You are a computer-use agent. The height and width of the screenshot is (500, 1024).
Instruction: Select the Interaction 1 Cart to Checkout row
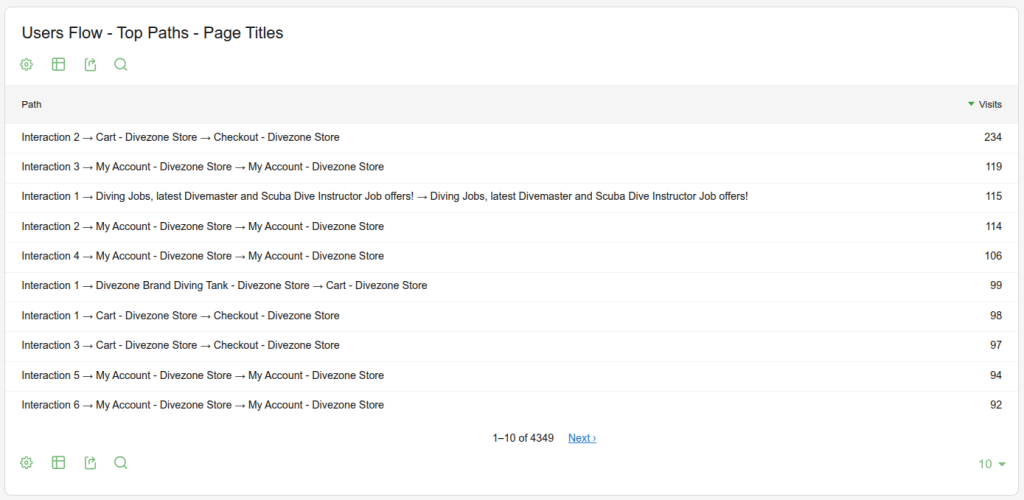coord(512,316)
